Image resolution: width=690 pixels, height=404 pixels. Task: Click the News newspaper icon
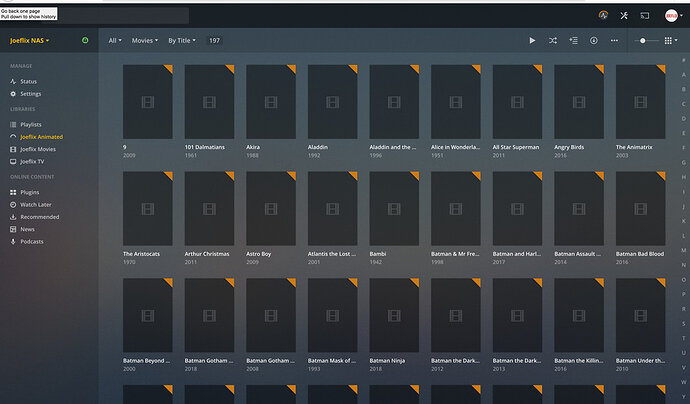[13, 229]
